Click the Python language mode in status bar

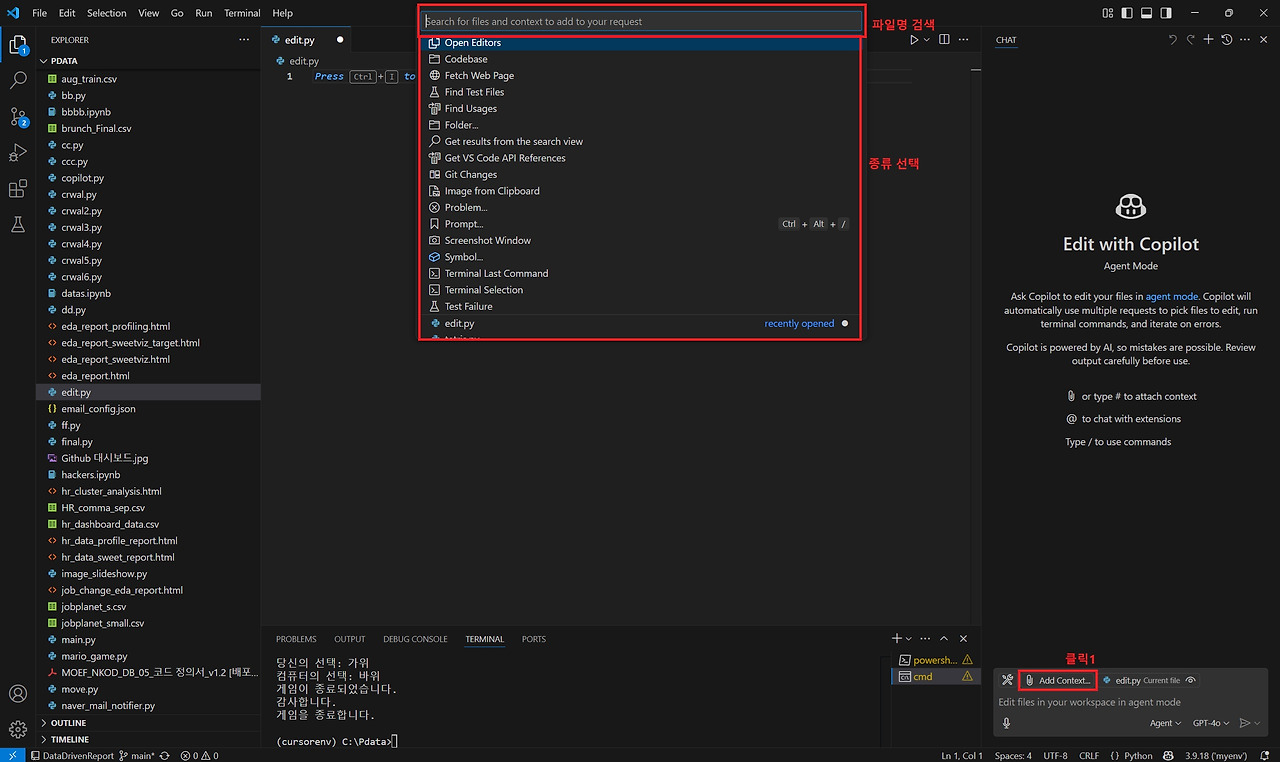(x=1138, y=755)
